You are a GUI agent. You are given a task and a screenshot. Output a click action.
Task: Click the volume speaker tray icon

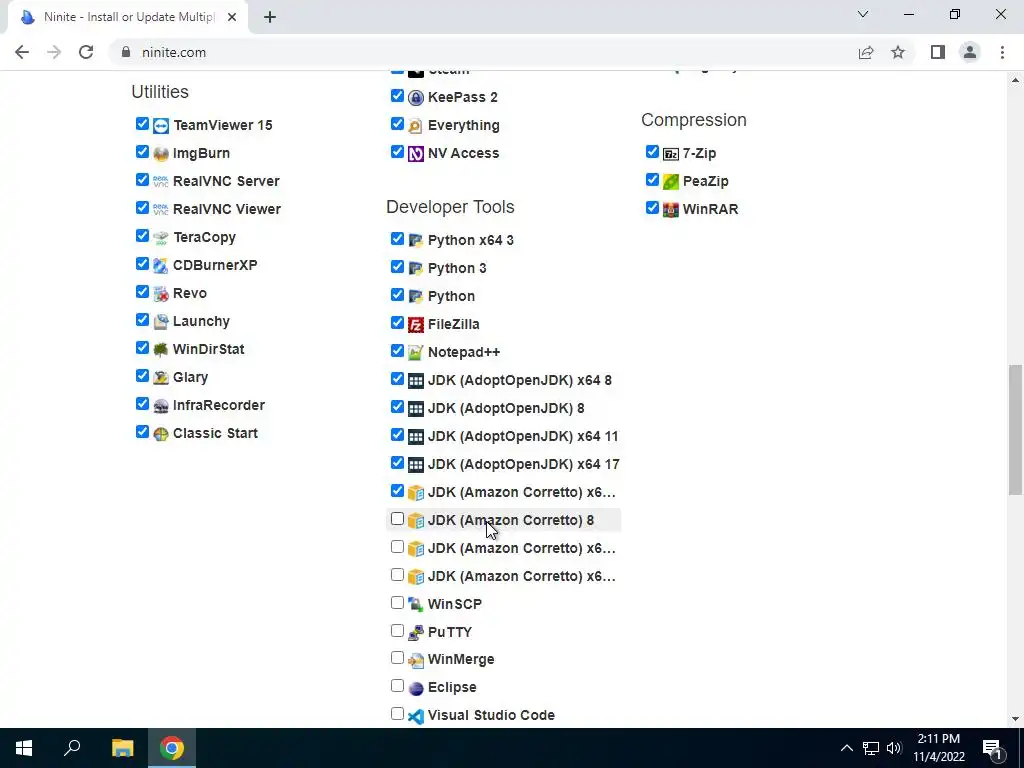(x=894, y=748)
